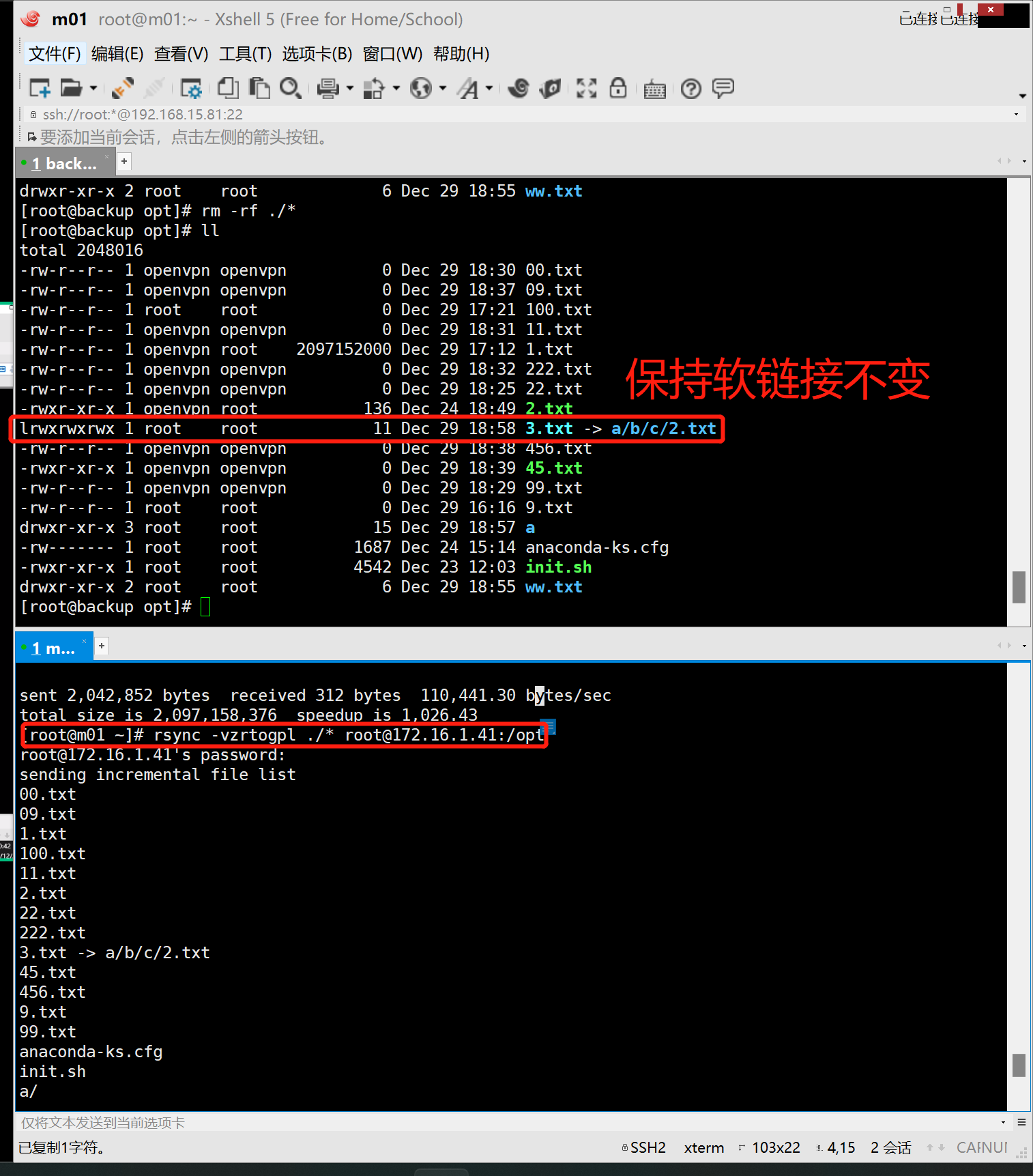1033x1176 pixels.
Task: Click 'anaconda-ks.cfg' in upper terminal listing
Action: pos(597,547)
